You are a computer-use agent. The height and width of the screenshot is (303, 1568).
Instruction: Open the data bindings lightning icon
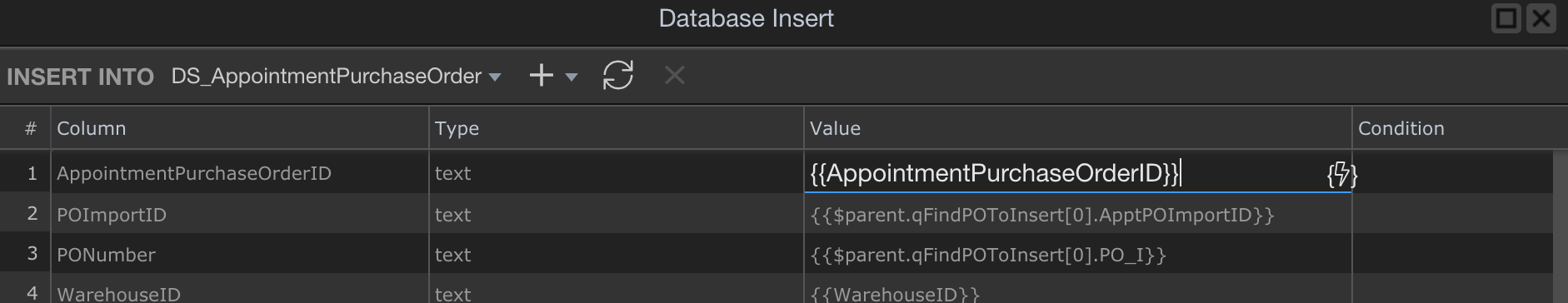pyautogui.click(x=1341, y=175)
